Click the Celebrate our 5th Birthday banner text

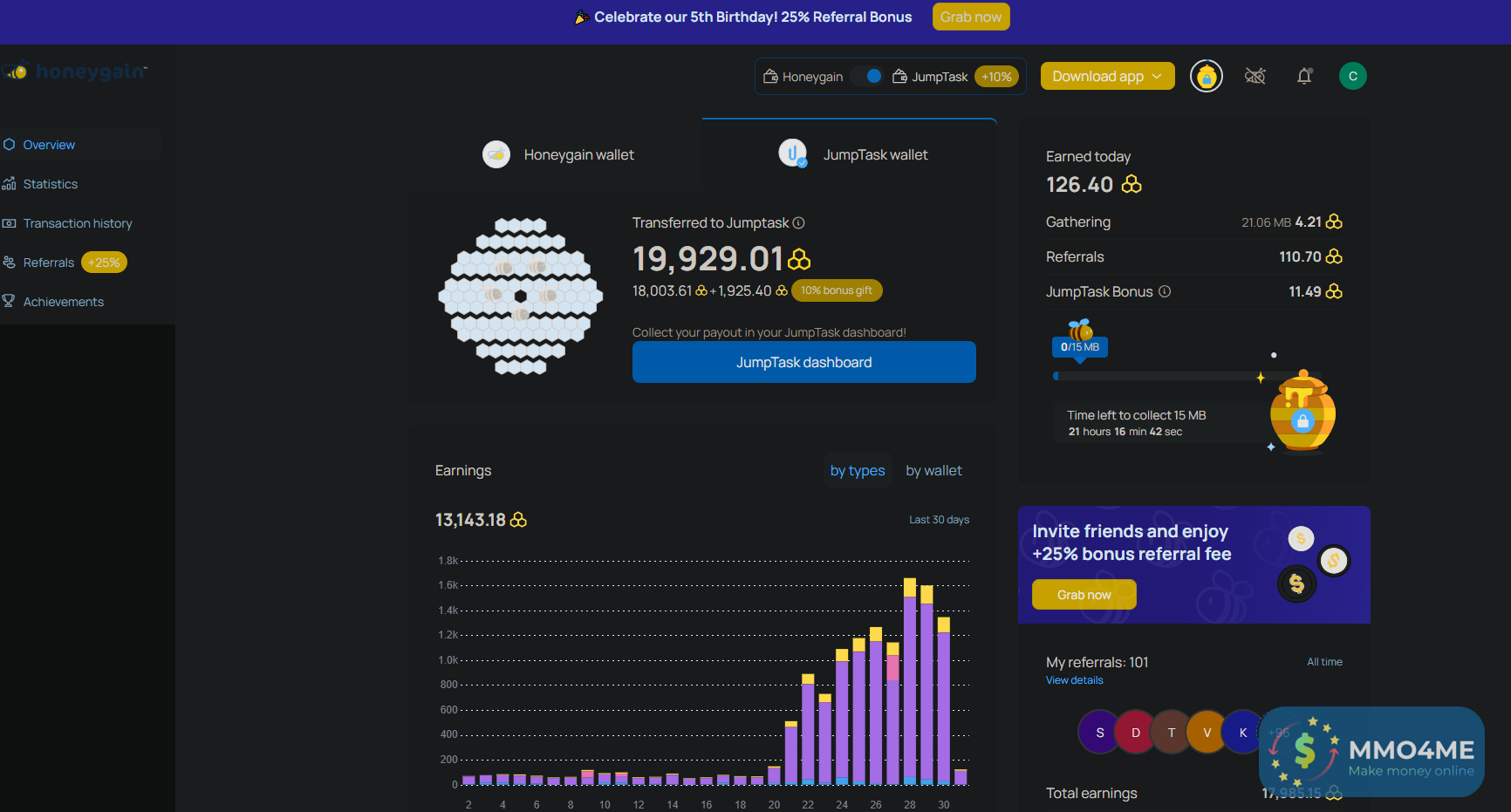pos(753,17)
